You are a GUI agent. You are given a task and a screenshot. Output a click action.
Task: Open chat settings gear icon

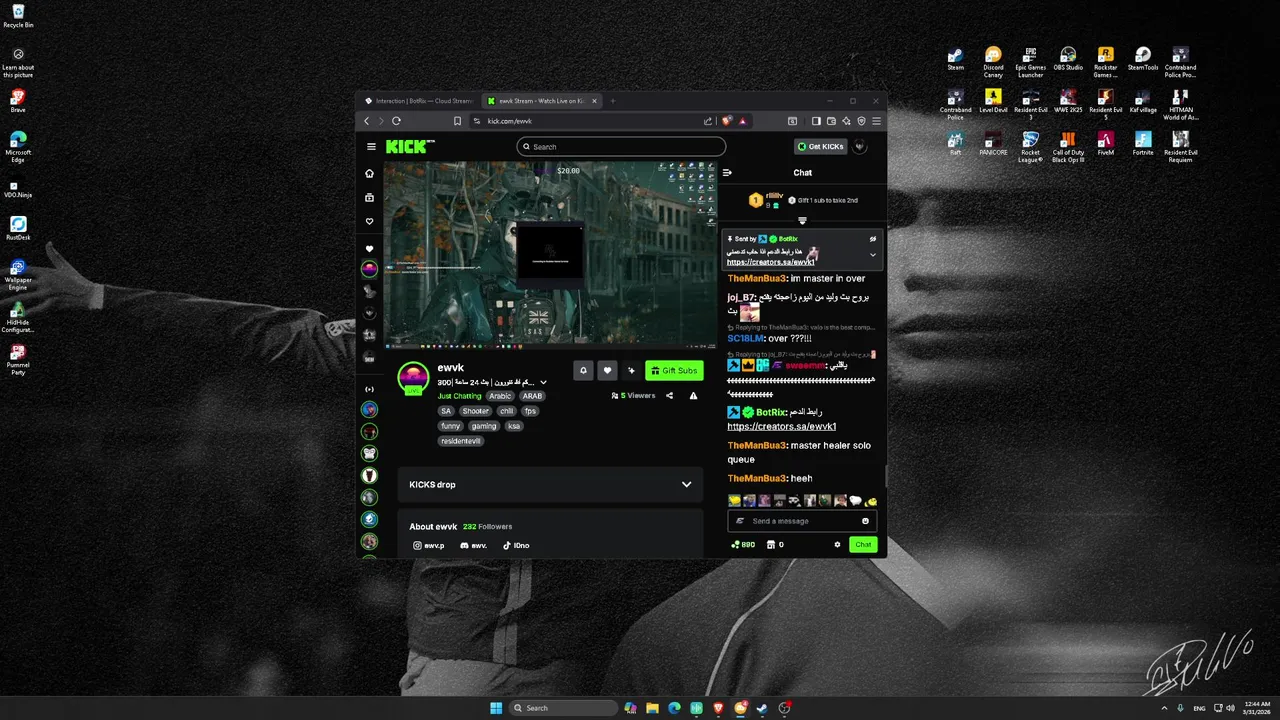(837, 545)
